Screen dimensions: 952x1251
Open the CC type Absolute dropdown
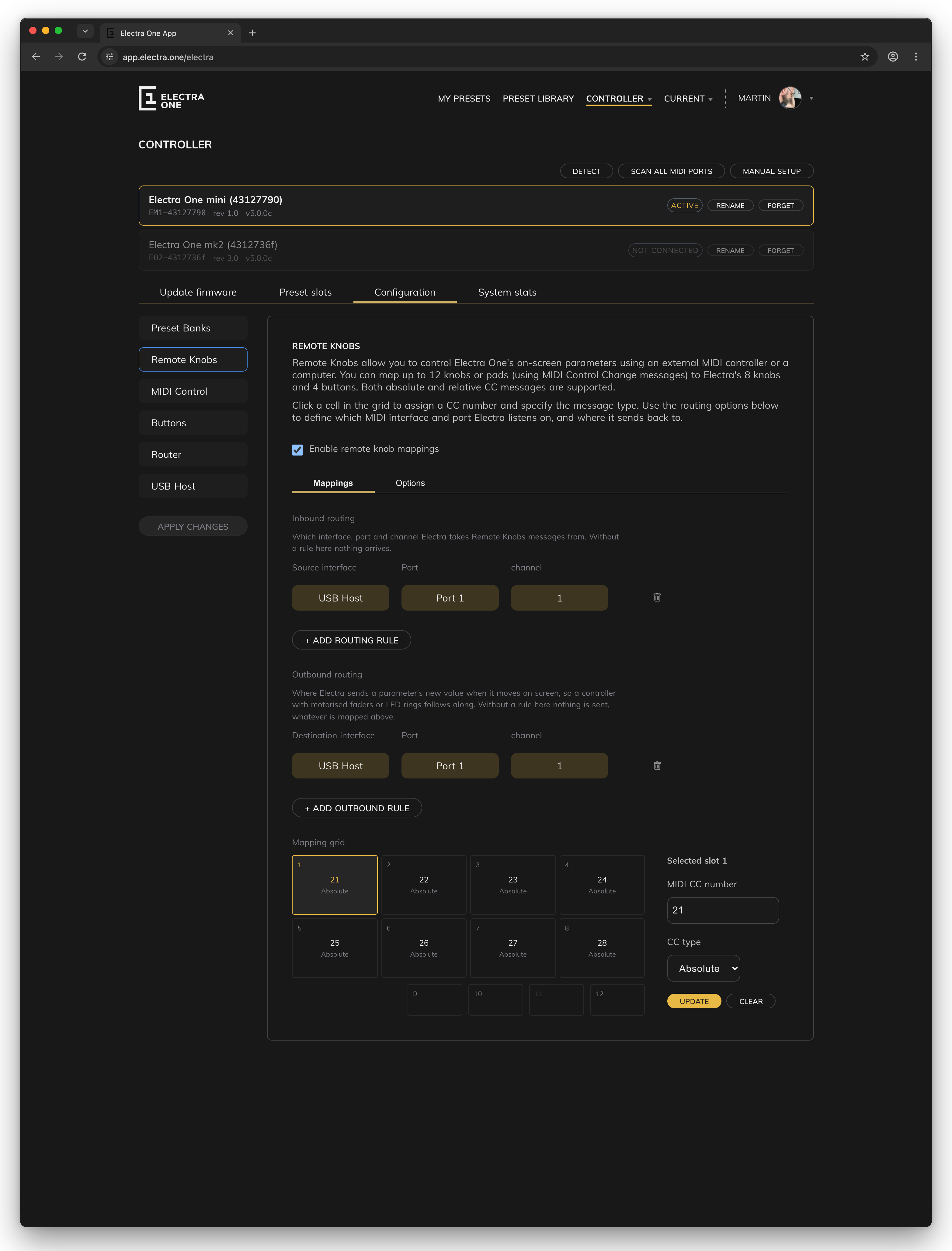coord(703,968)
